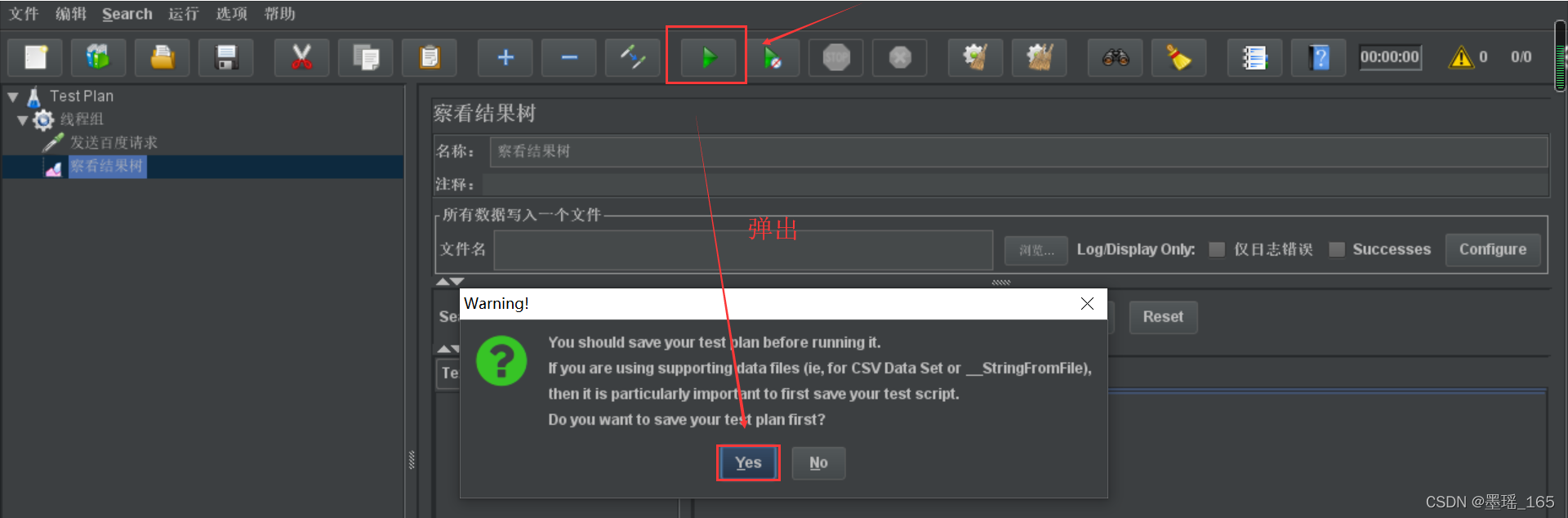This screenshot has width=1568, height=518.
Task: Open the Search menu
Action: pyautogui.click(x=127, y=14)
